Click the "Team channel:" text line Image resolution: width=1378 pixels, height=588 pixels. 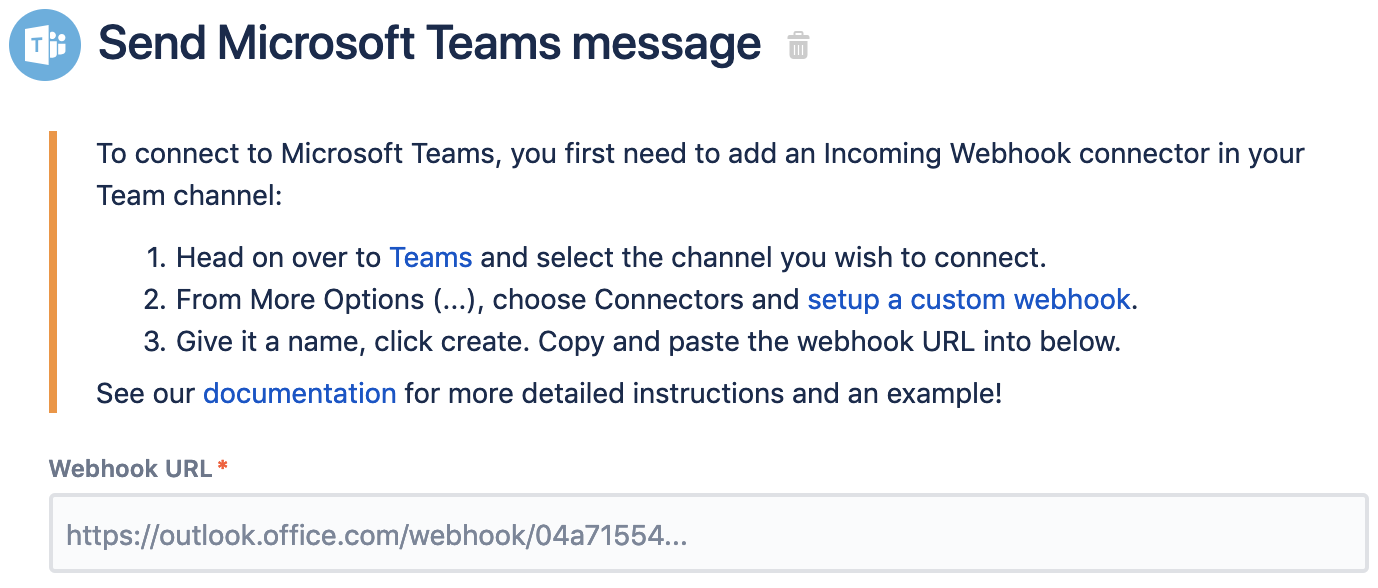(190, 195)
